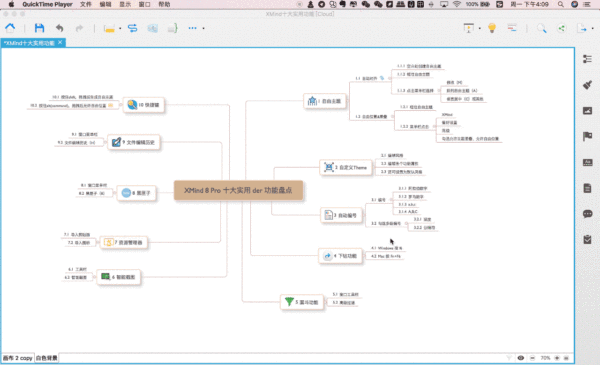
Task: Select topic 5 with the green funnel icon
Action: pos(302,302)
